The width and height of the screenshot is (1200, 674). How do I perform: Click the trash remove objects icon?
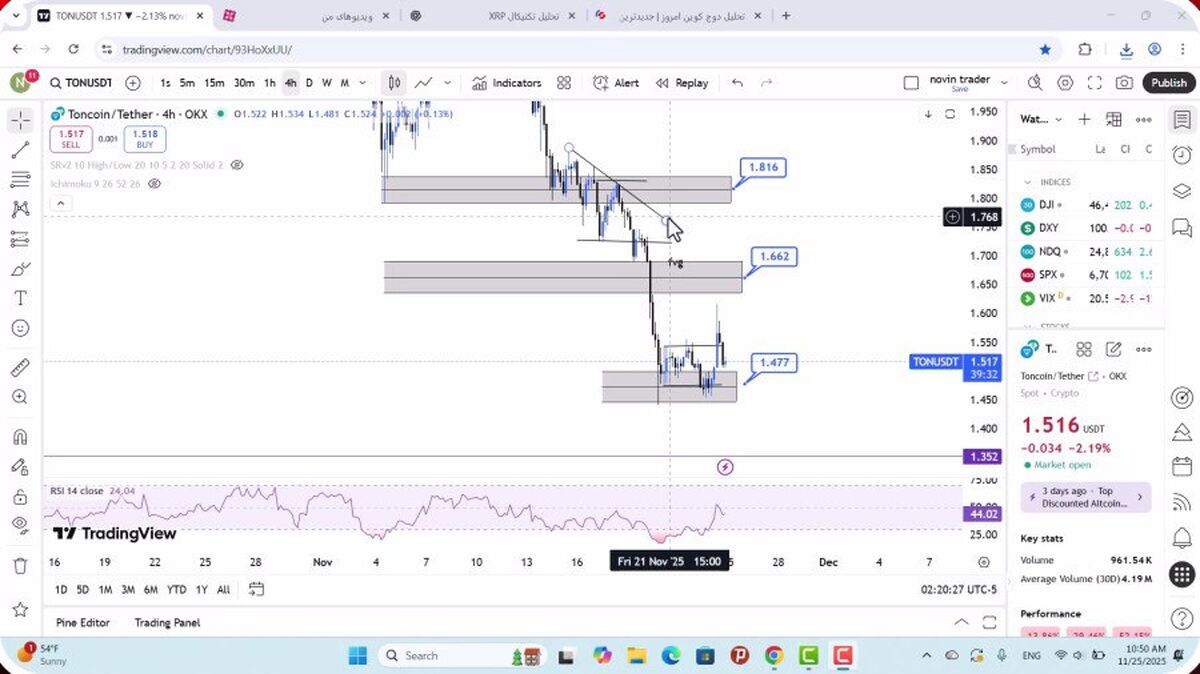pyautogui.click(x=20, y=566)
